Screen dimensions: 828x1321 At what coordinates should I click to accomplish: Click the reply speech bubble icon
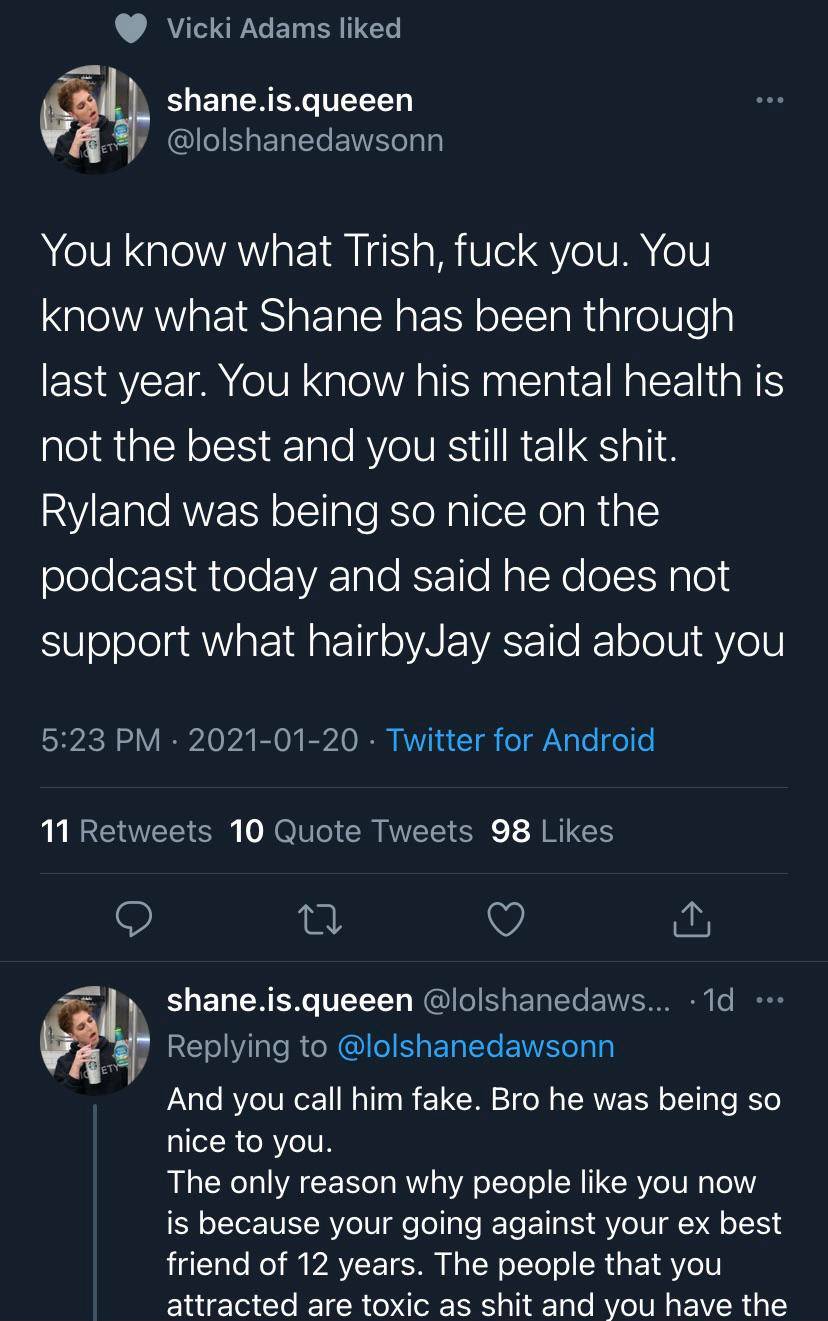click(131, 919)
